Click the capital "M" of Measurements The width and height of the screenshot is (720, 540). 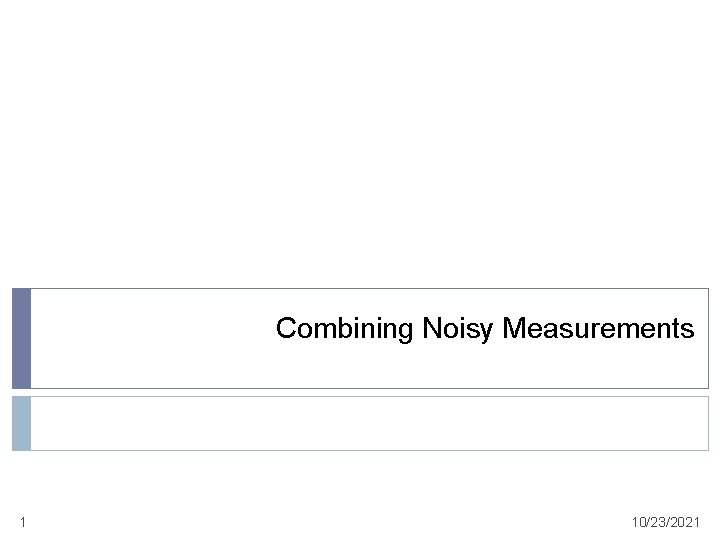click(x=513, y=329)
